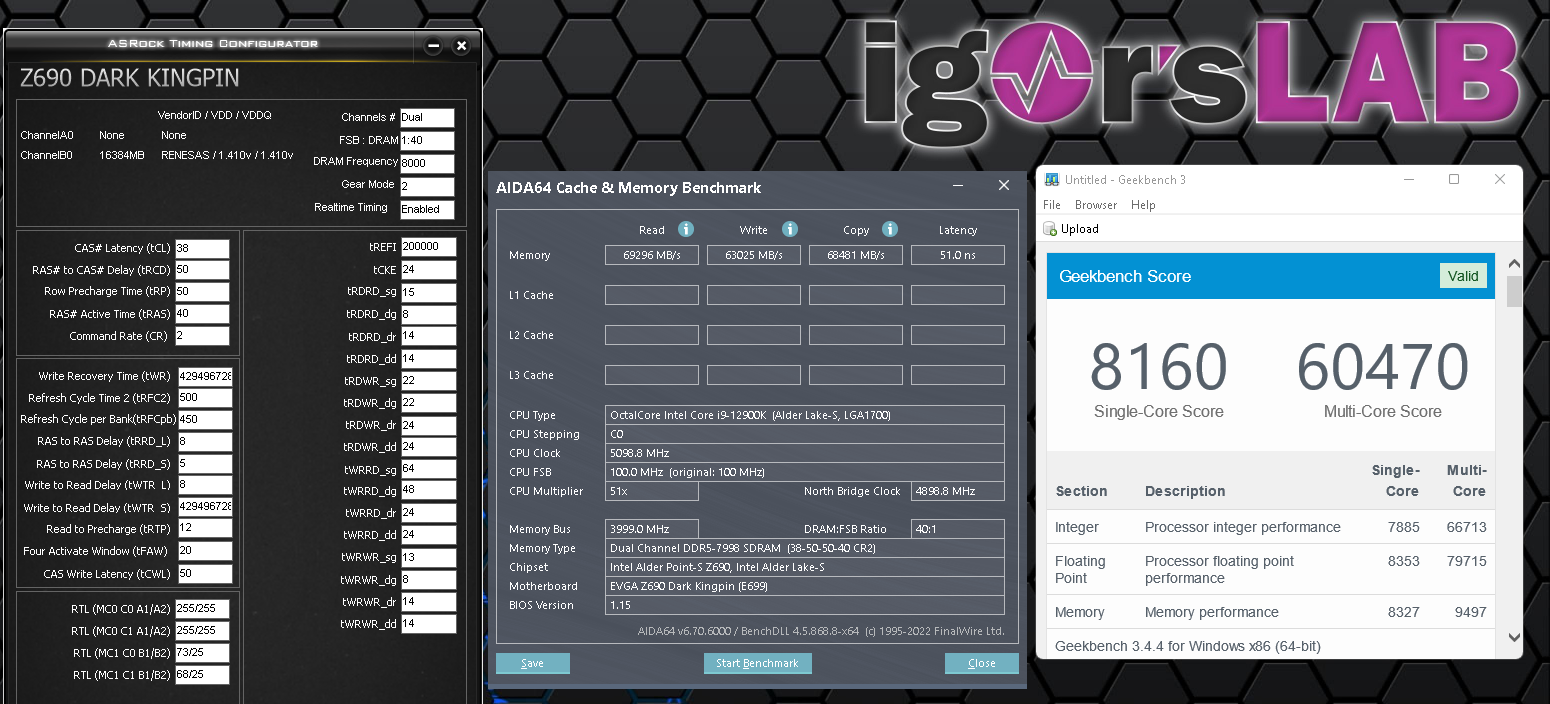Click the Geekbench scrollbar up arrow

pos(1514,264)
